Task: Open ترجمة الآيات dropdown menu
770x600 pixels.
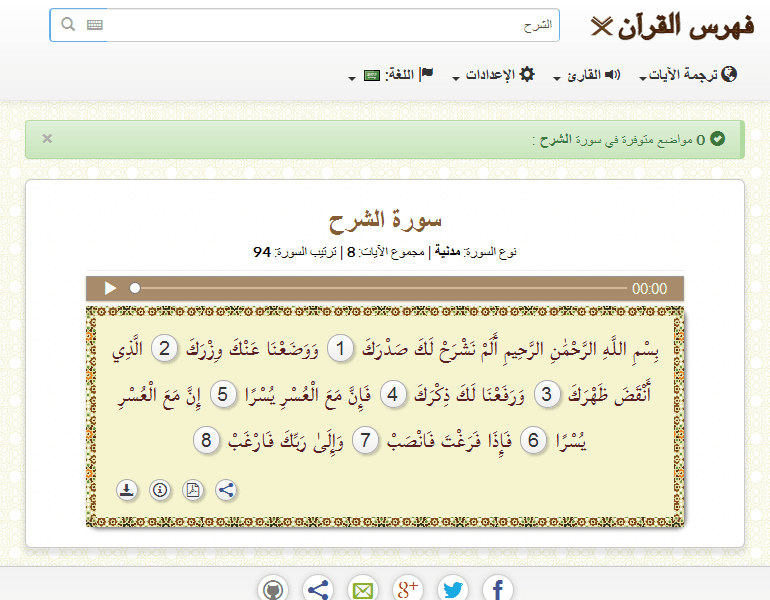Action: [688, 75]
